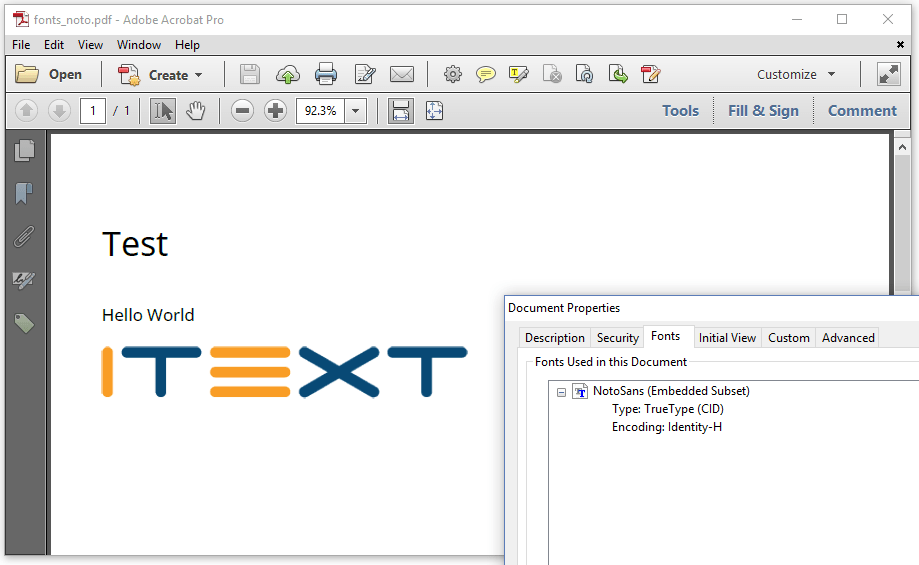This screenshot has width=919, height=565.
Task: Maximize the Acrobat window
Action: pyautogui.click(x=842, y=19)
